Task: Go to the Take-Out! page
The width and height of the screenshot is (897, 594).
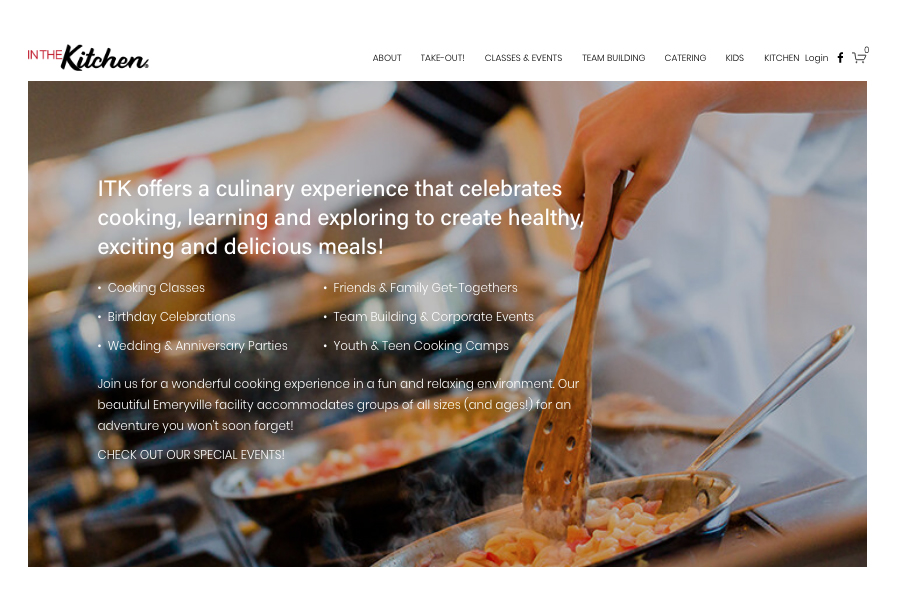Action: pos(442,58)
